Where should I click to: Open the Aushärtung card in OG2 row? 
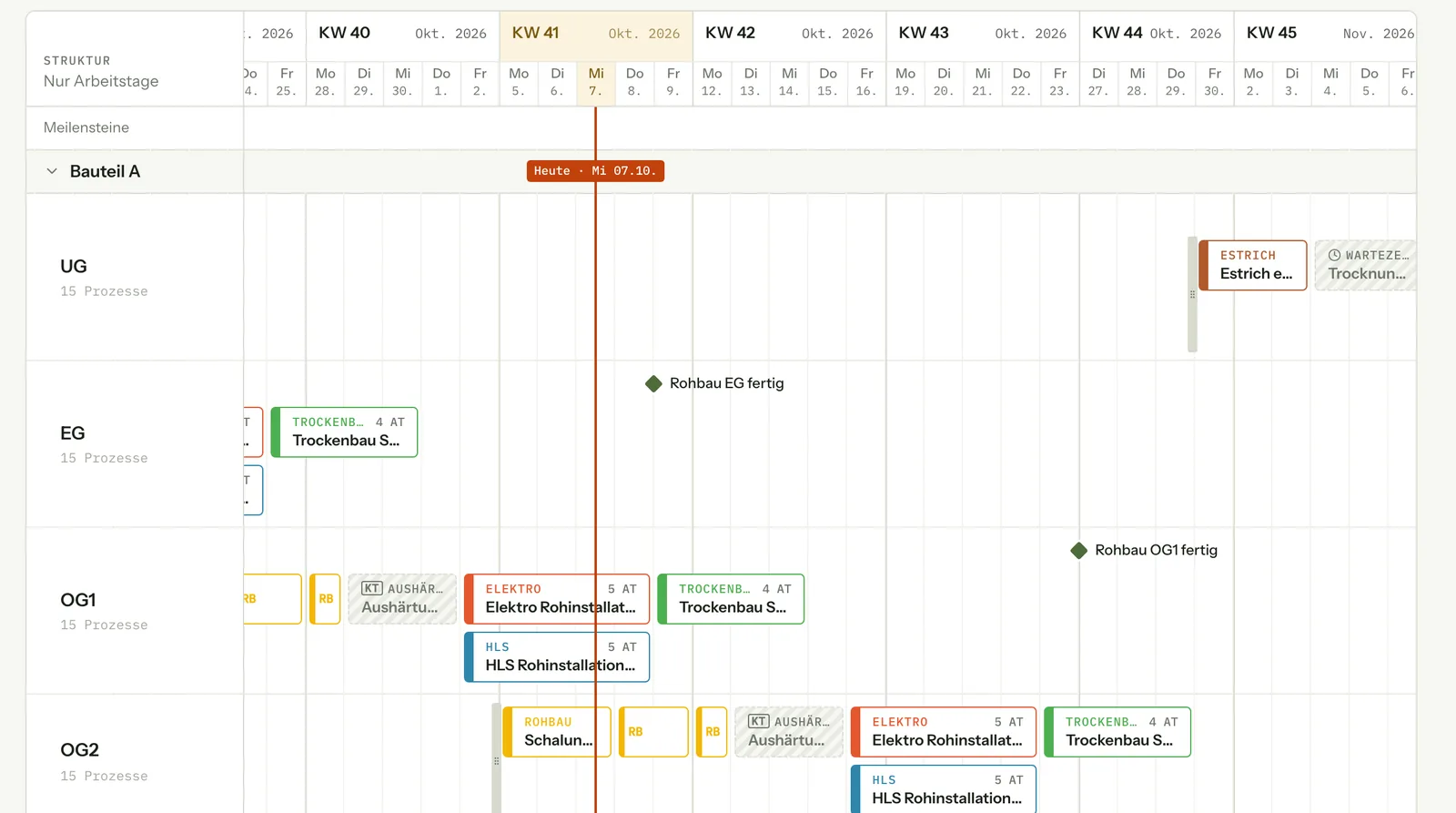click(x=789, y=731)
